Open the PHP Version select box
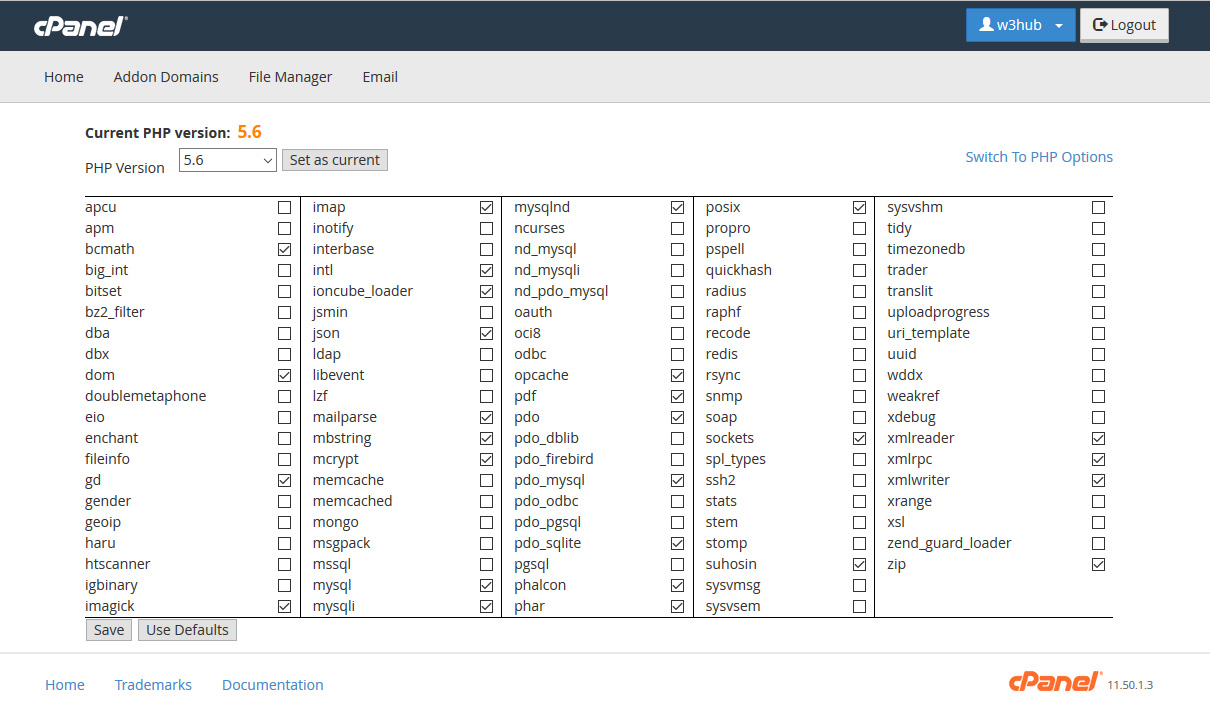The image size is (1210, 712). (228, 159)
